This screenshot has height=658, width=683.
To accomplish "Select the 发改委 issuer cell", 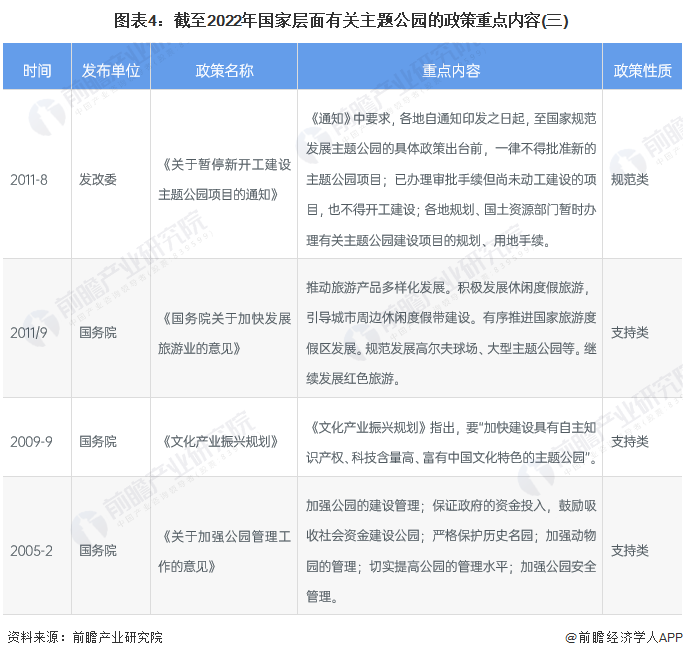I will pyautogui.click(x=98, y=179).
